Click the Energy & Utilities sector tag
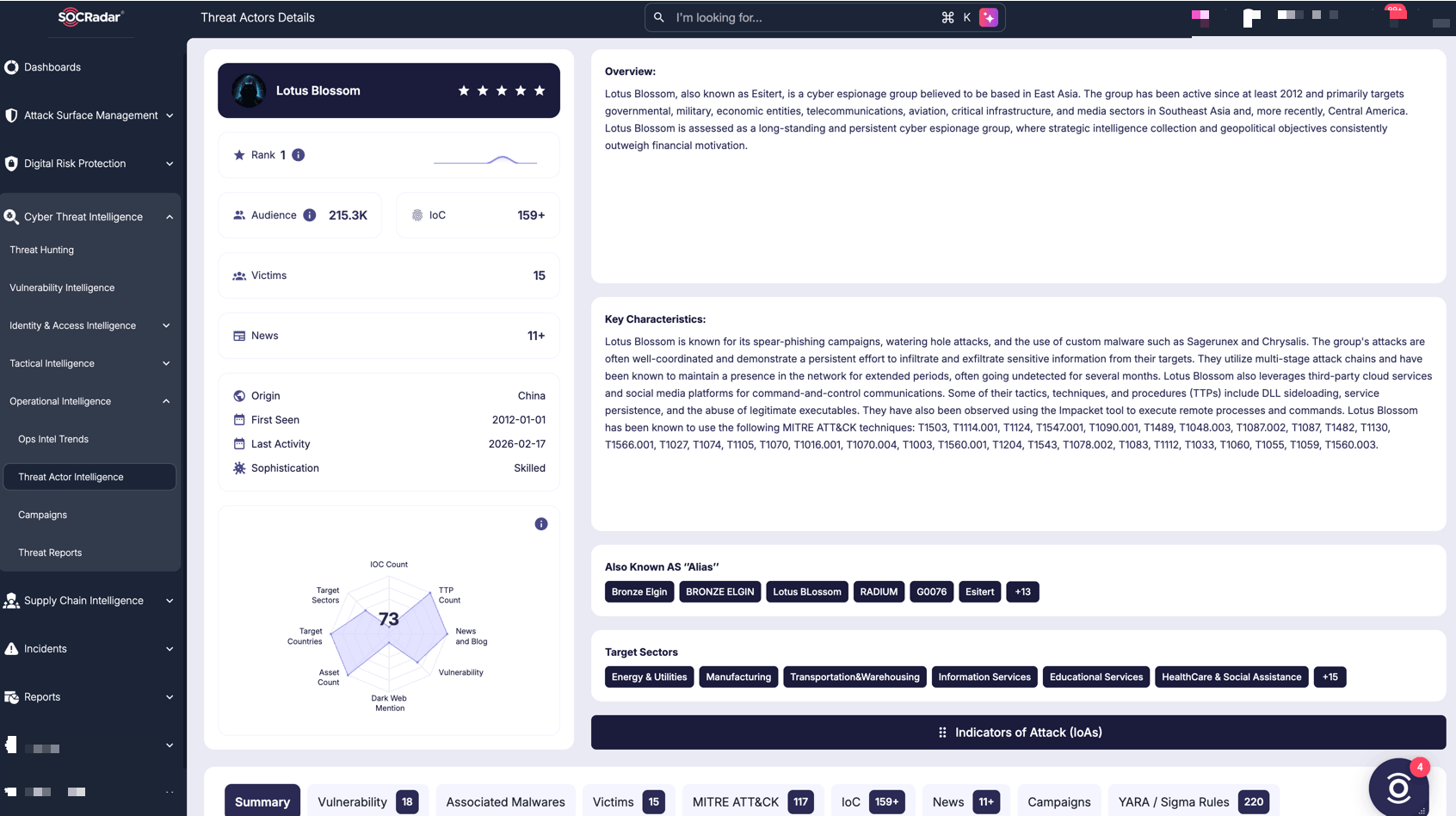 650,677
